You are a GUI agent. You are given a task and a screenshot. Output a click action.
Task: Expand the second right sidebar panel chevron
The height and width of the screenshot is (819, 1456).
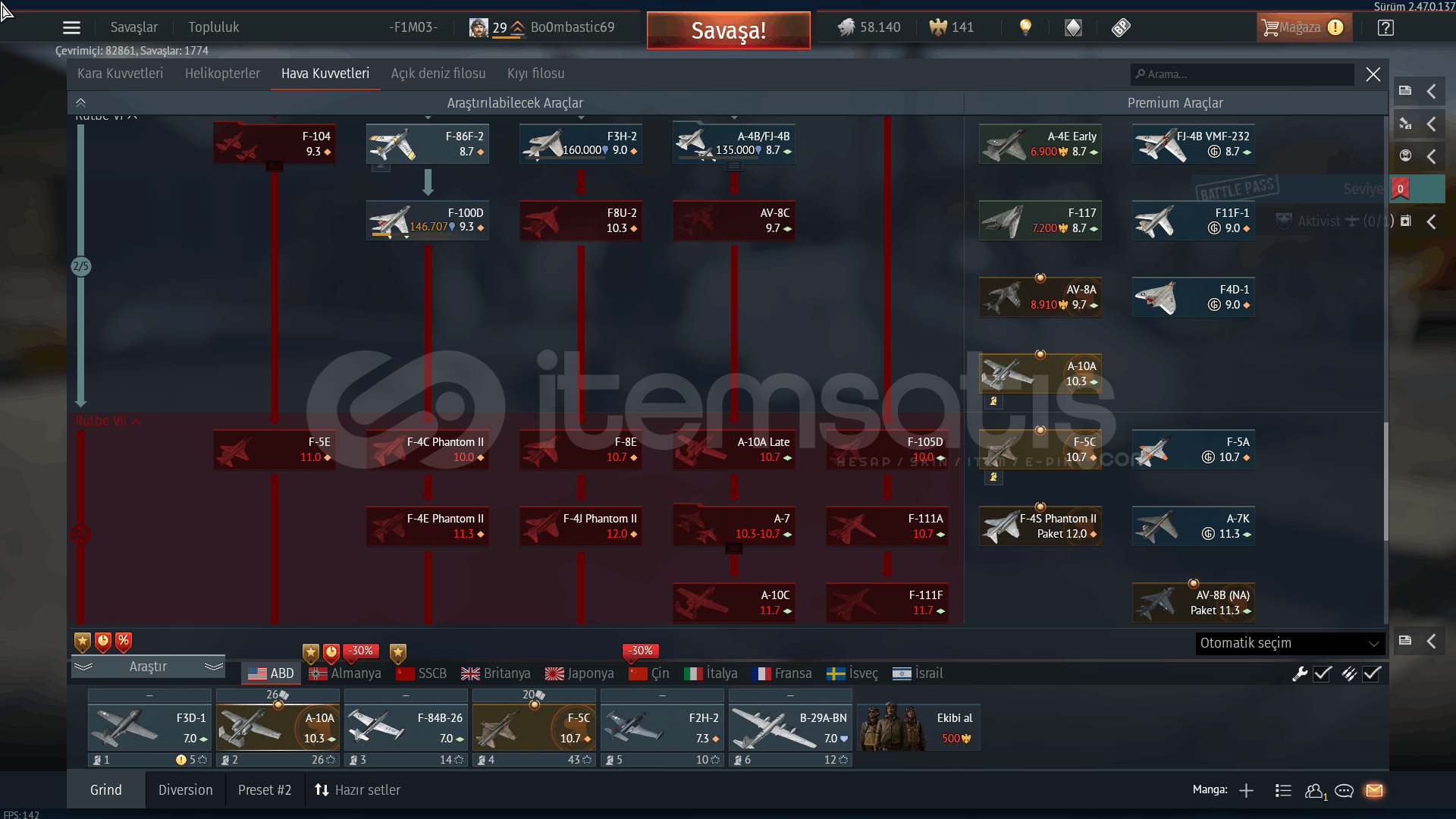coord(1432,124)
